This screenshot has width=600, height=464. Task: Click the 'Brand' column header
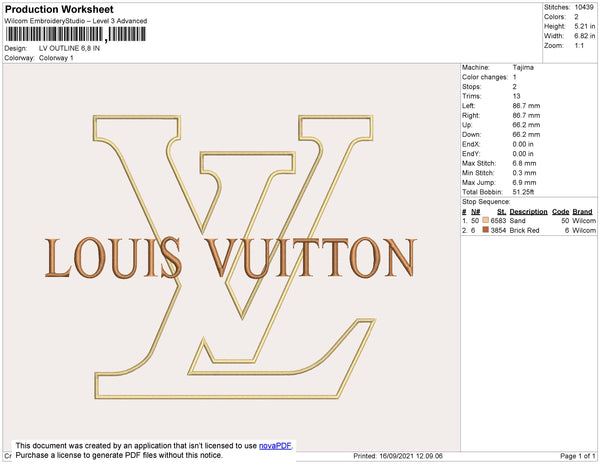(x=582, y=212)
